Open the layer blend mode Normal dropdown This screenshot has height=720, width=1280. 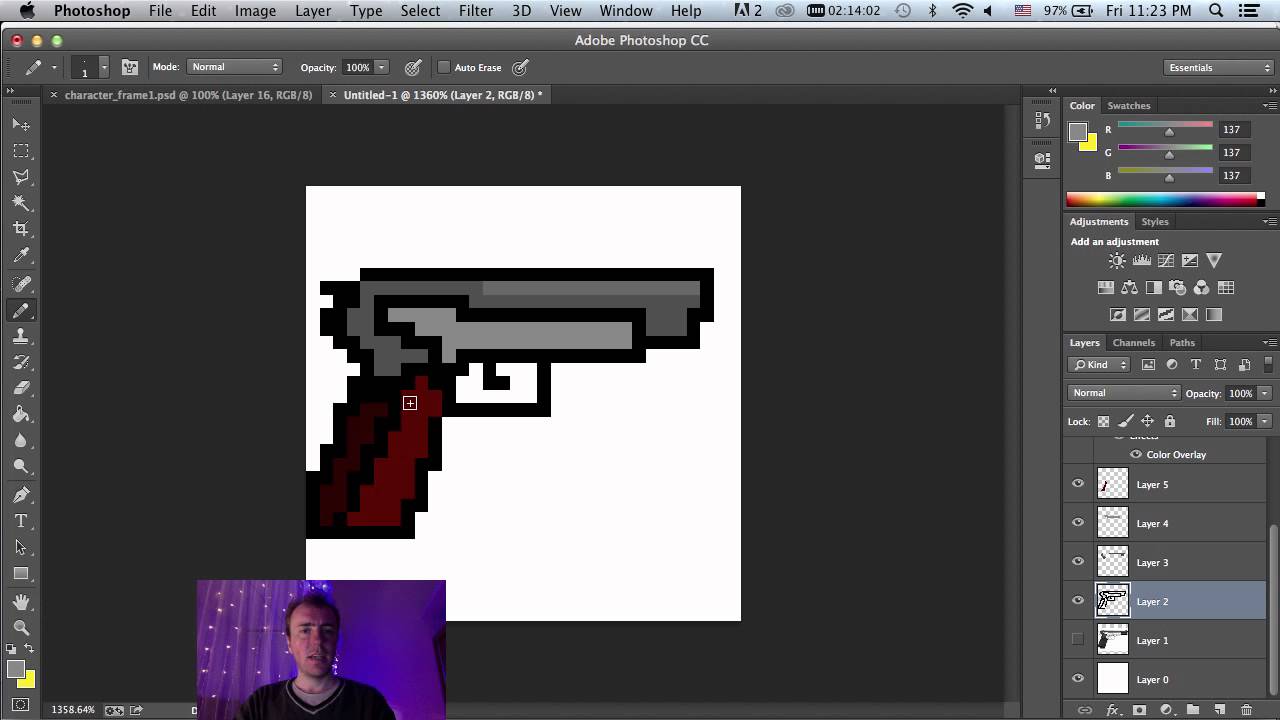coord(1124,393)
